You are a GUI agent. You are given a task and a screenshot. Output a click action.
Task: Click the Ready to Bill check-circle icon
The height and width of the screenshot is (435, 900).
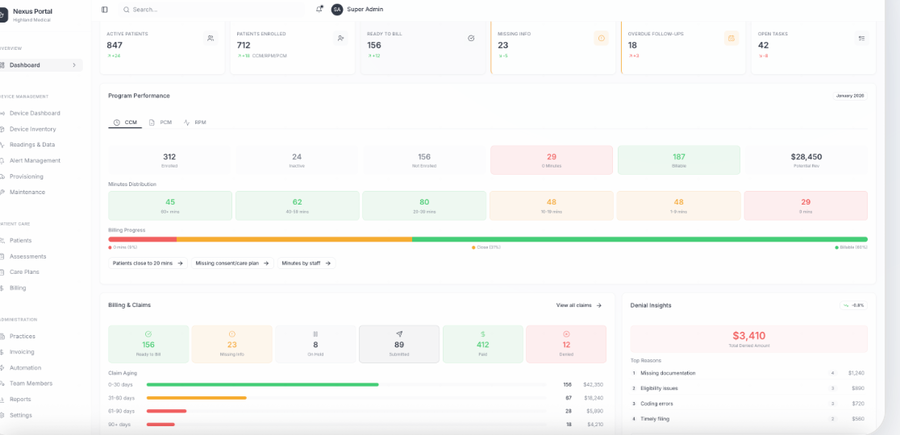pos(471,38)
